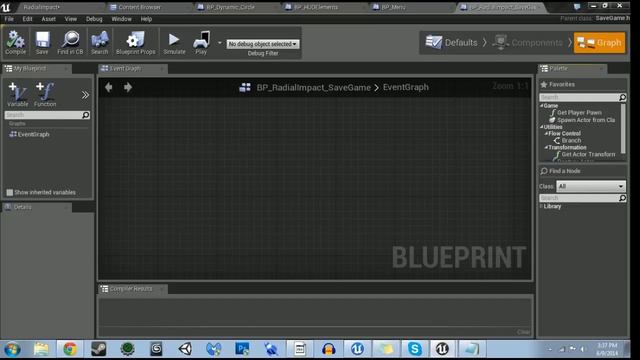Click EventGraph breadcrumb label
Viewport: 640px width, 360px height.
(x=406, y=87)
